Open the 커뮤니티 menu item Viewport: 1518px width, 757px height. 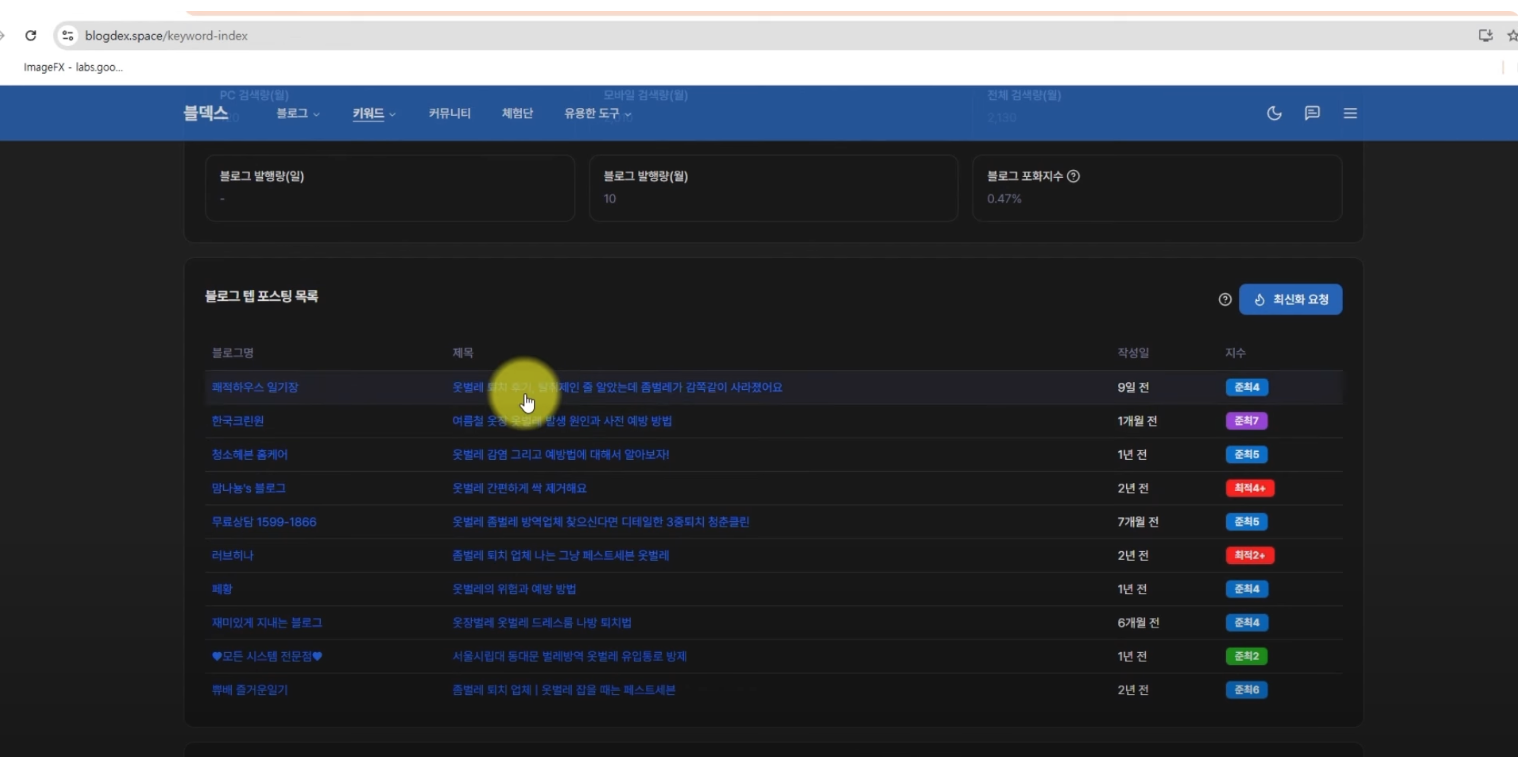[449, 114]
